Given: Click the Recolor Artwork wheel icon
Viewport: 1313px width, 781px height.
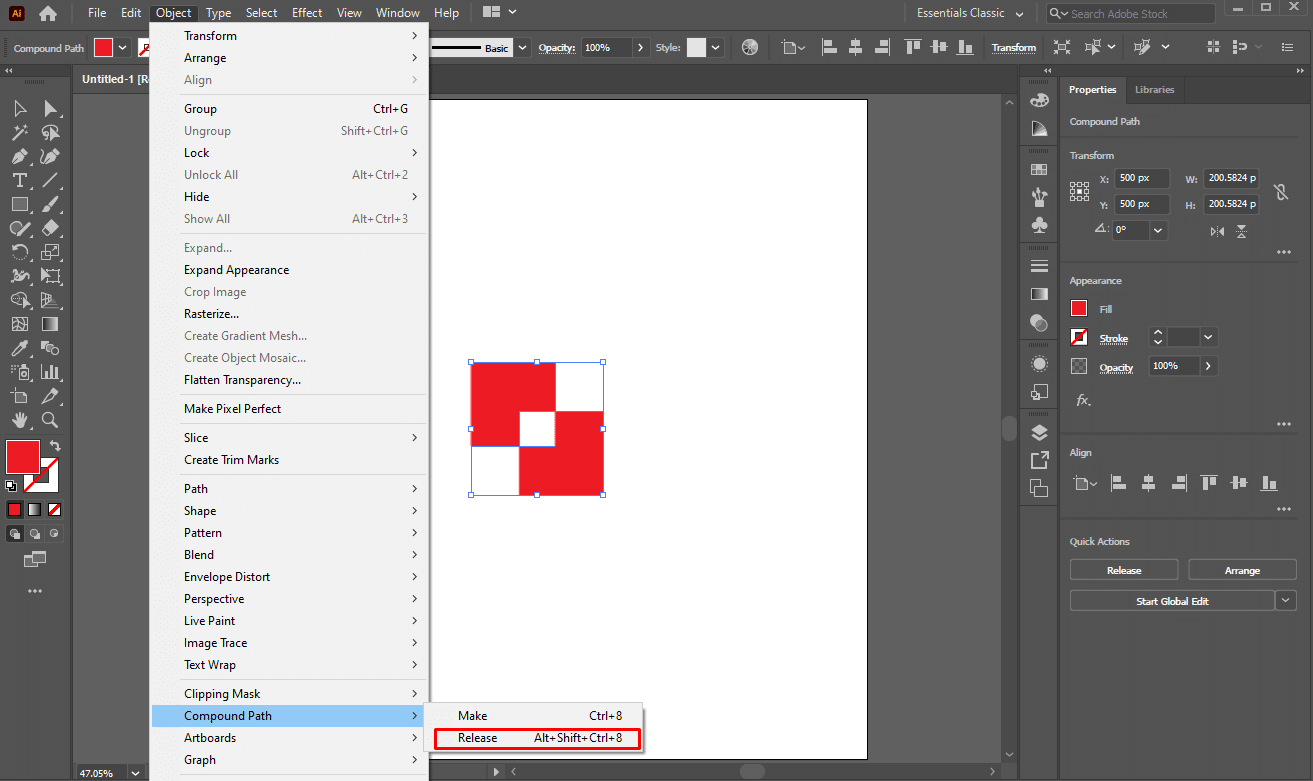Looking at the screenshot, I should [x=750, y=47].
